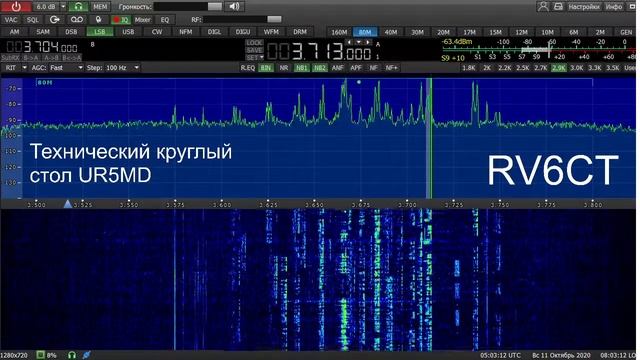
Task: Switch to the GEN band
Action: 626,32
